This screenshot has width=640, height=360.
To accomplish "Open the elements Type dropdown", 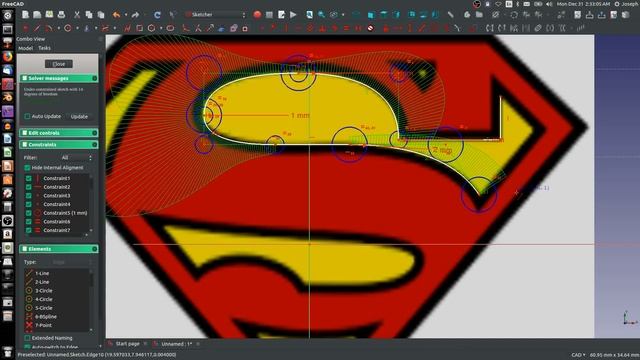I will coord(70,262).
